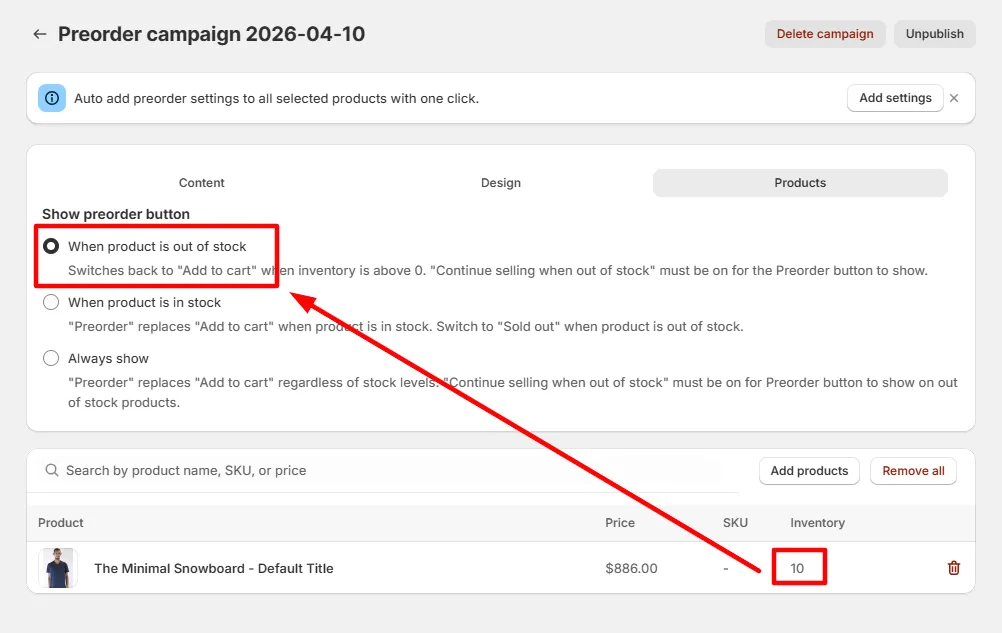Dismiss the auto add settings banner
This screenshot has width=1002, height=633.
tap(954, 98)
